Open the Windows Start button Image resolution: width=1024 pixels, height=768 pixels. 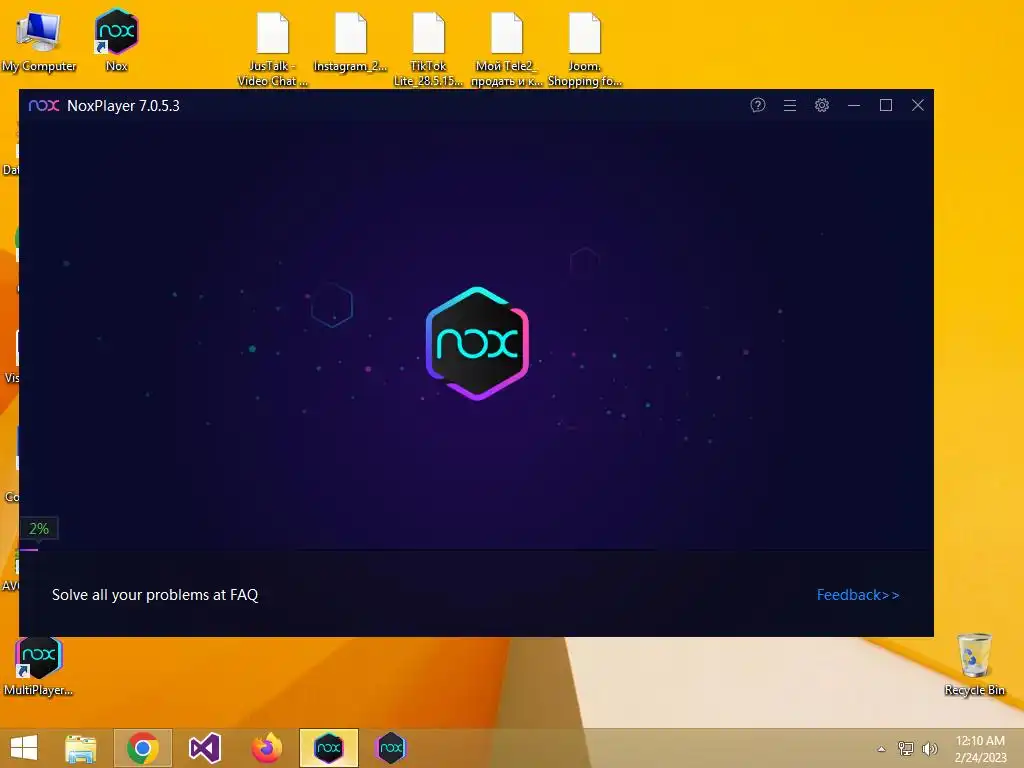(24, 748)
